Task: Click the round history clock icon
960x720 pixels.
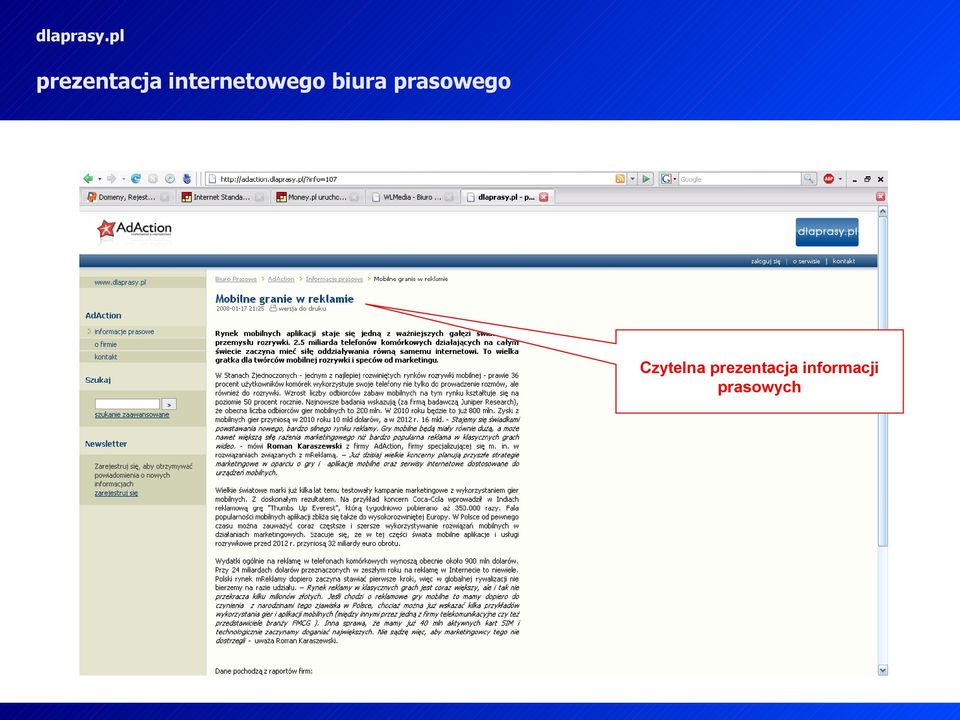Action: pyautogui.click(x=170, y=179)
